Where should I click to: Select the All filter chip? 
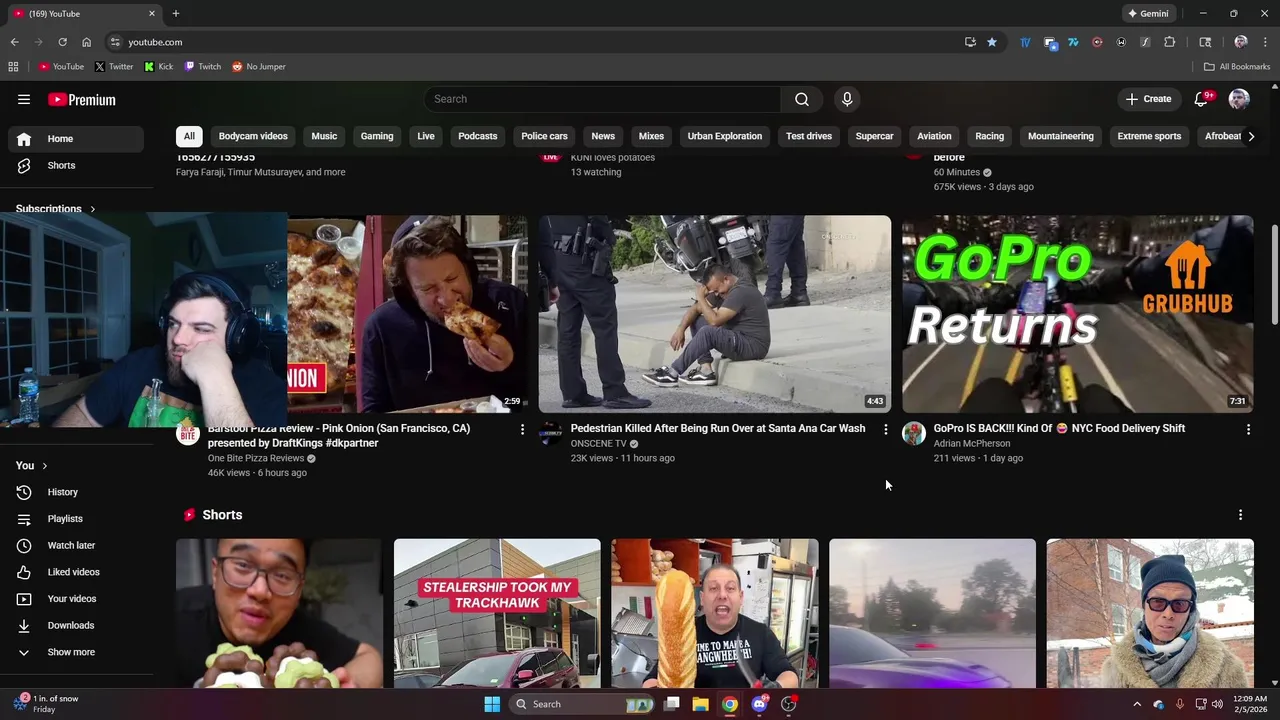pos(189,136)
